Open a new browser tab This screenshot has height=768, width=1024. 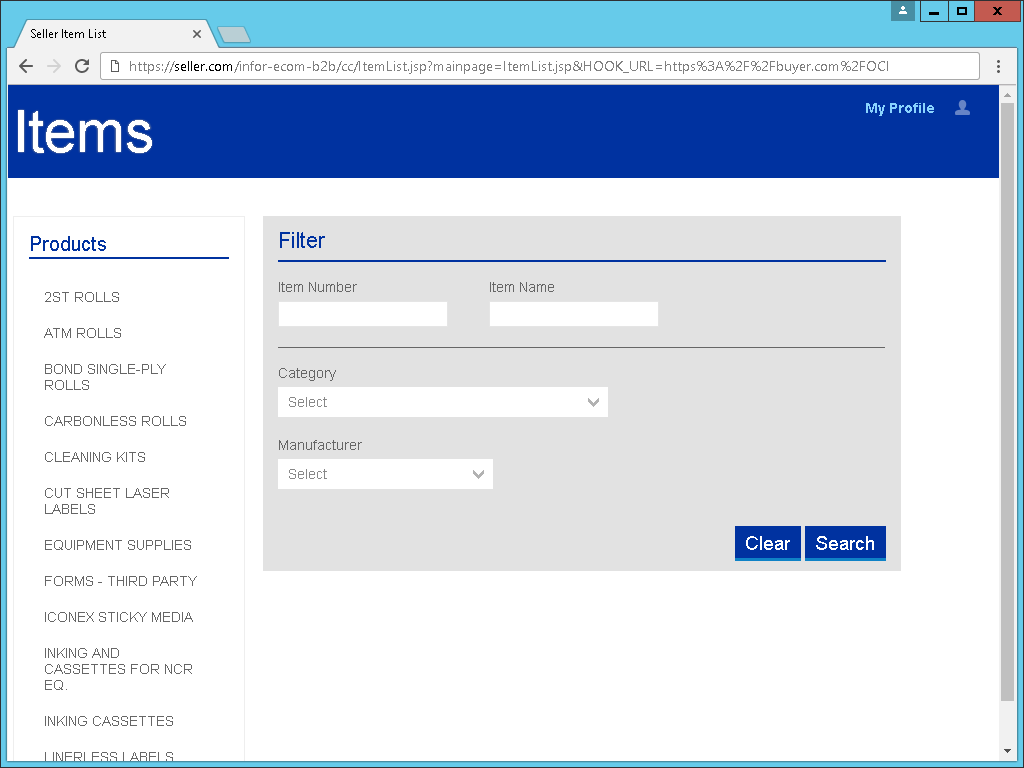pyautogui.click(x=234, y=35)
